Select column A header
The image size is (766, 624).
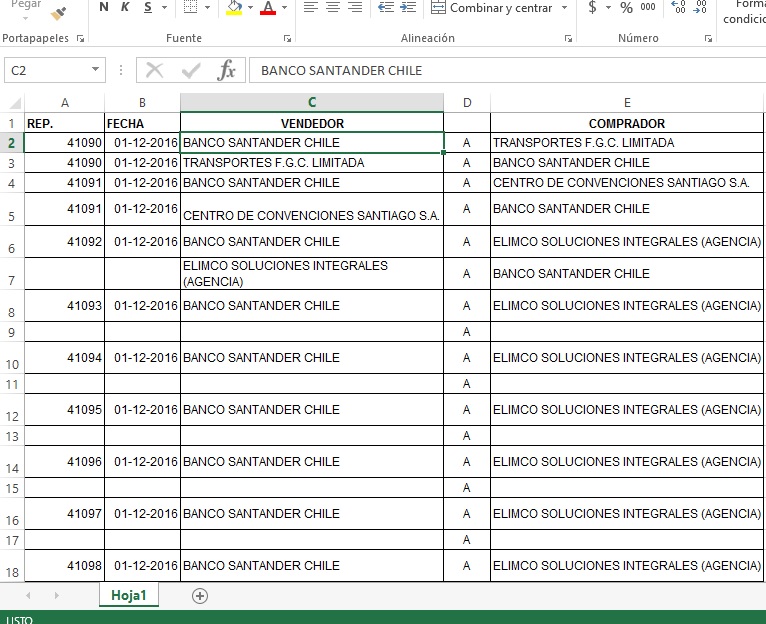pyautogui.click(x=64, y=103)
